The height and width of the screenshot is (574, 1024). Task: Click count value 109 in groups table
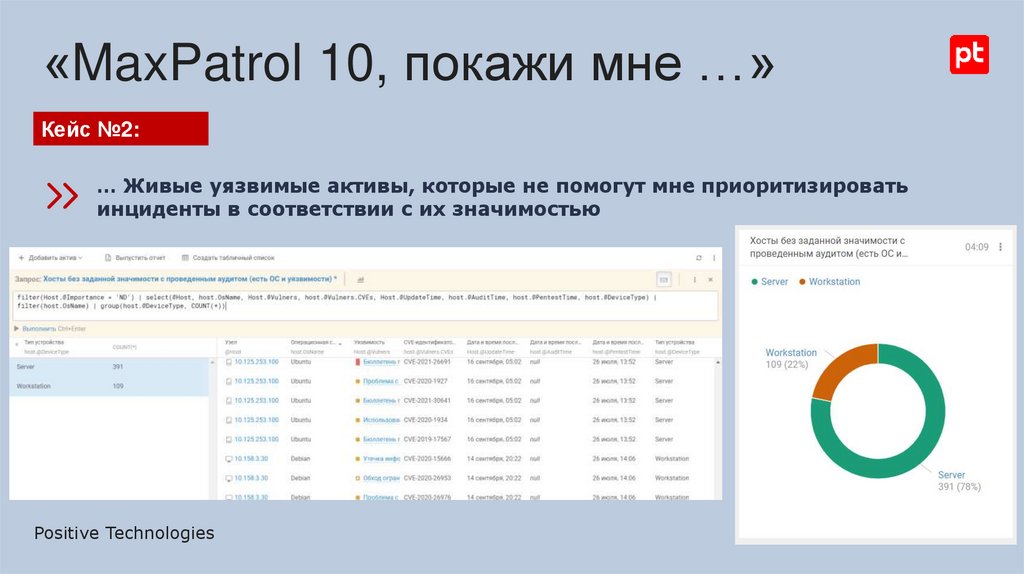pyautogui.click(x=118, y=387)
